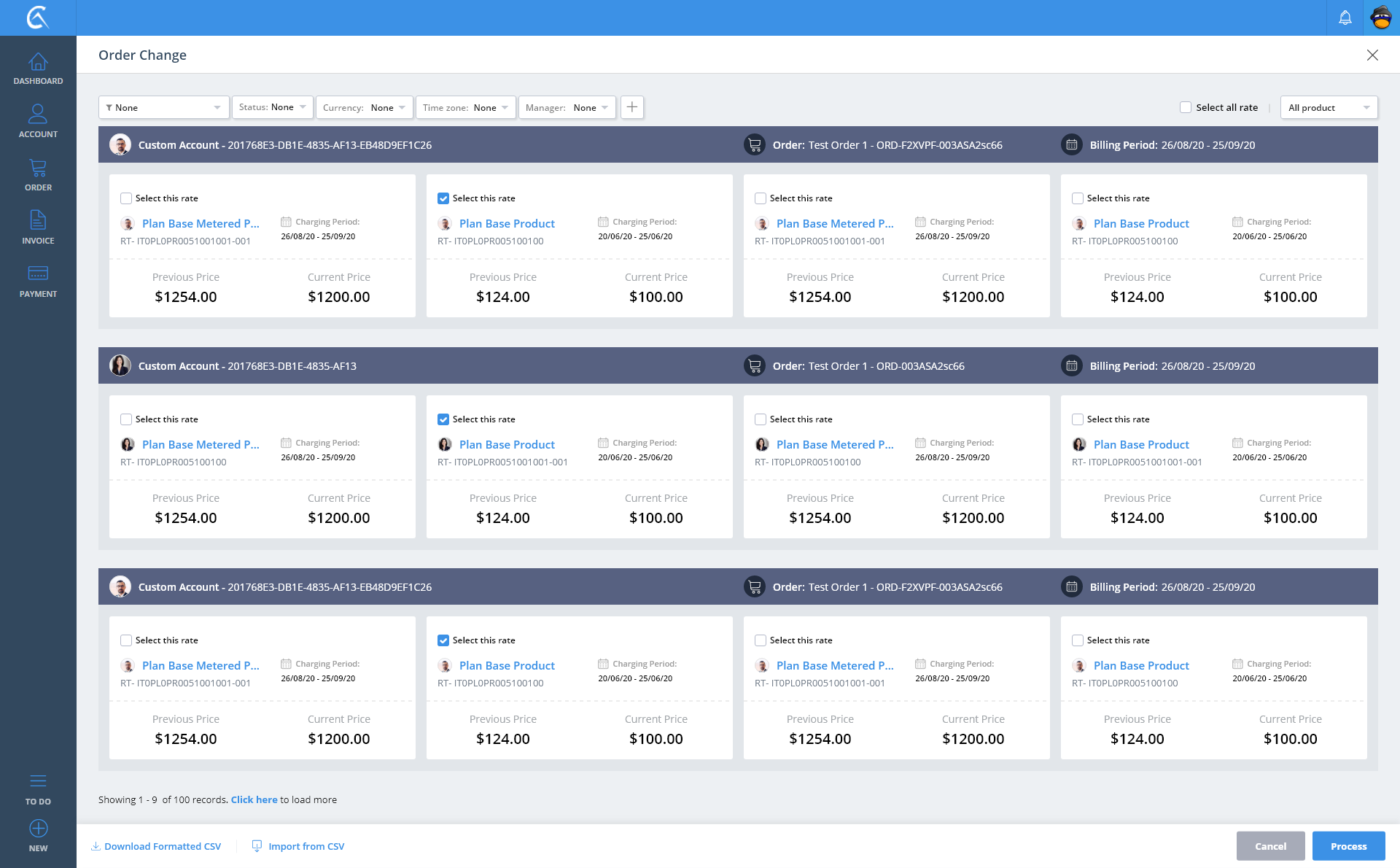Navigate to the Payment section

(x=38, y=281)
